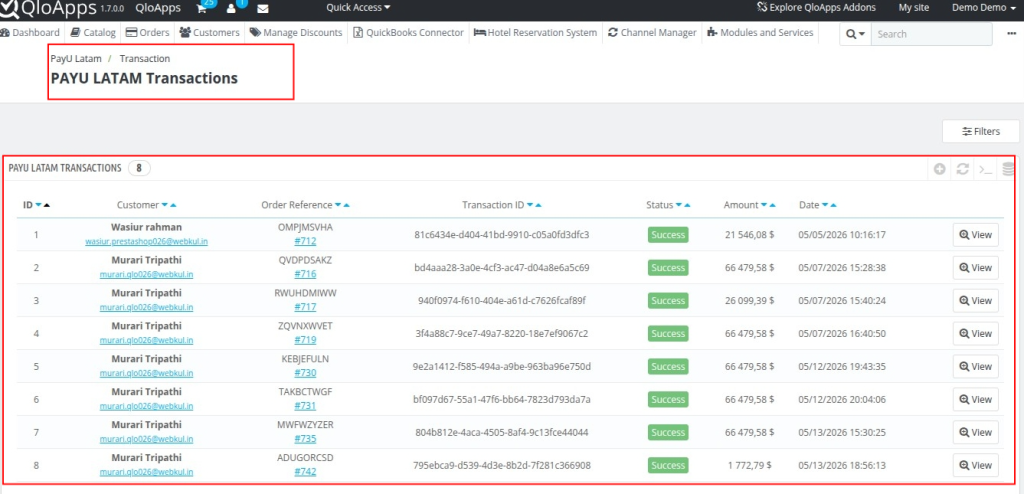
Task: Click the add new record plus icon
Action: point(940,169)
